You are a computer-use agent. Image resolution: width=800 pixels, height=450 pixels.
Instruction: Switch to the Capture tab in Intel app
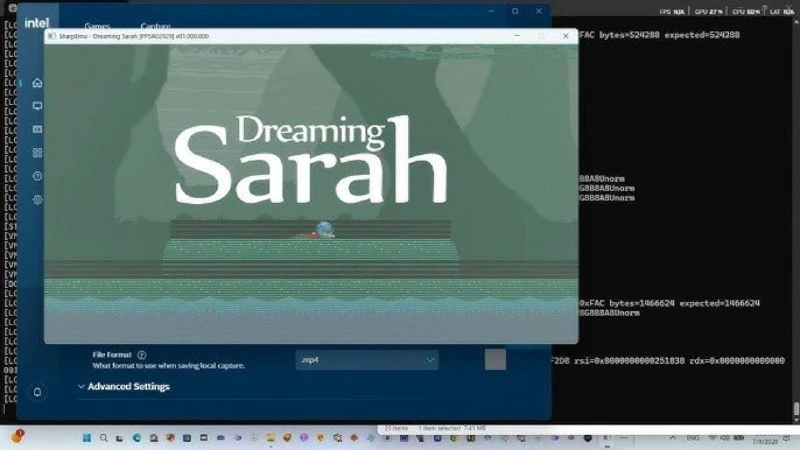pos(156,26)
